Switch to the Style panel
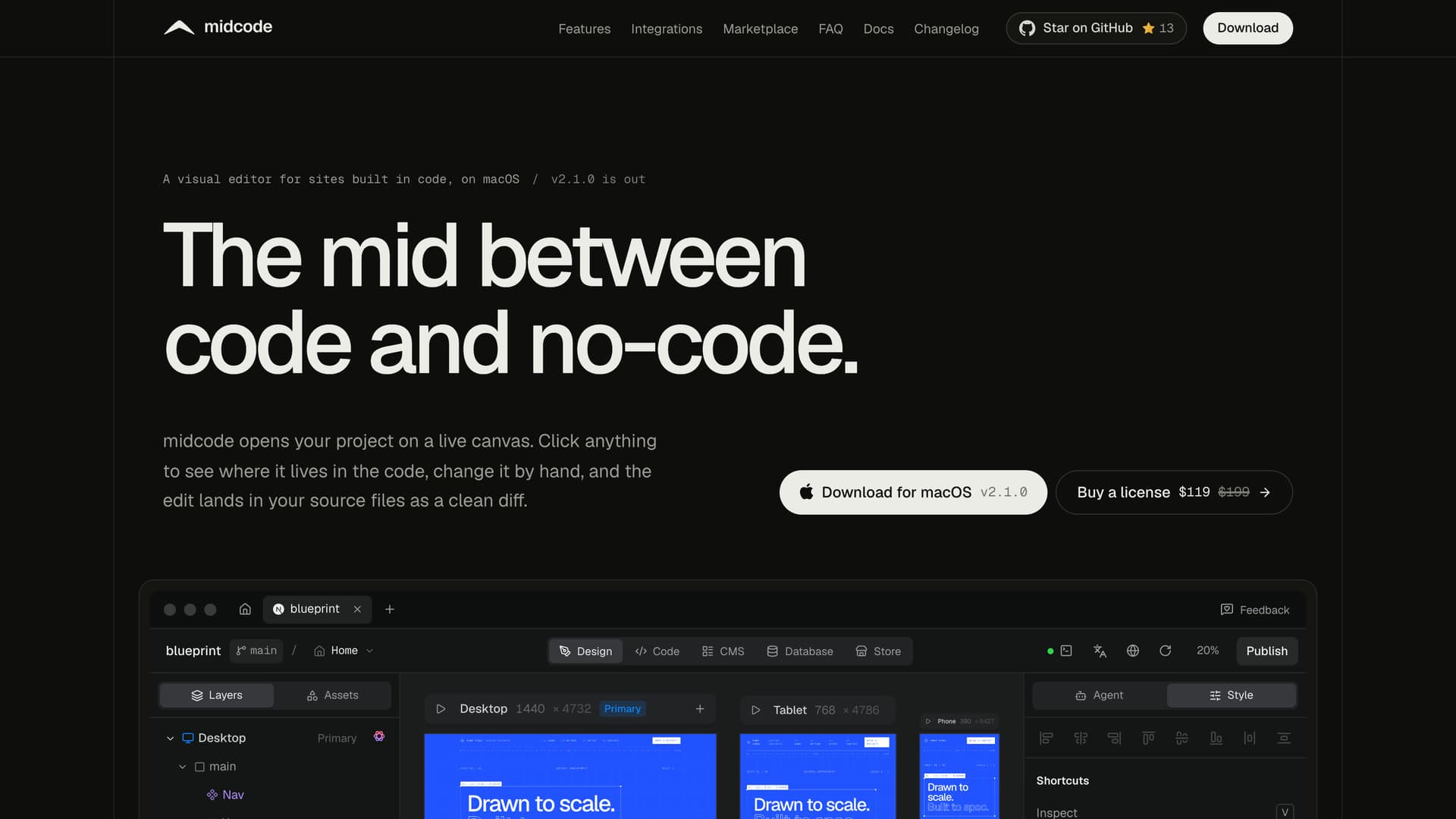1456x819 pixels. tap(1232, 695)
